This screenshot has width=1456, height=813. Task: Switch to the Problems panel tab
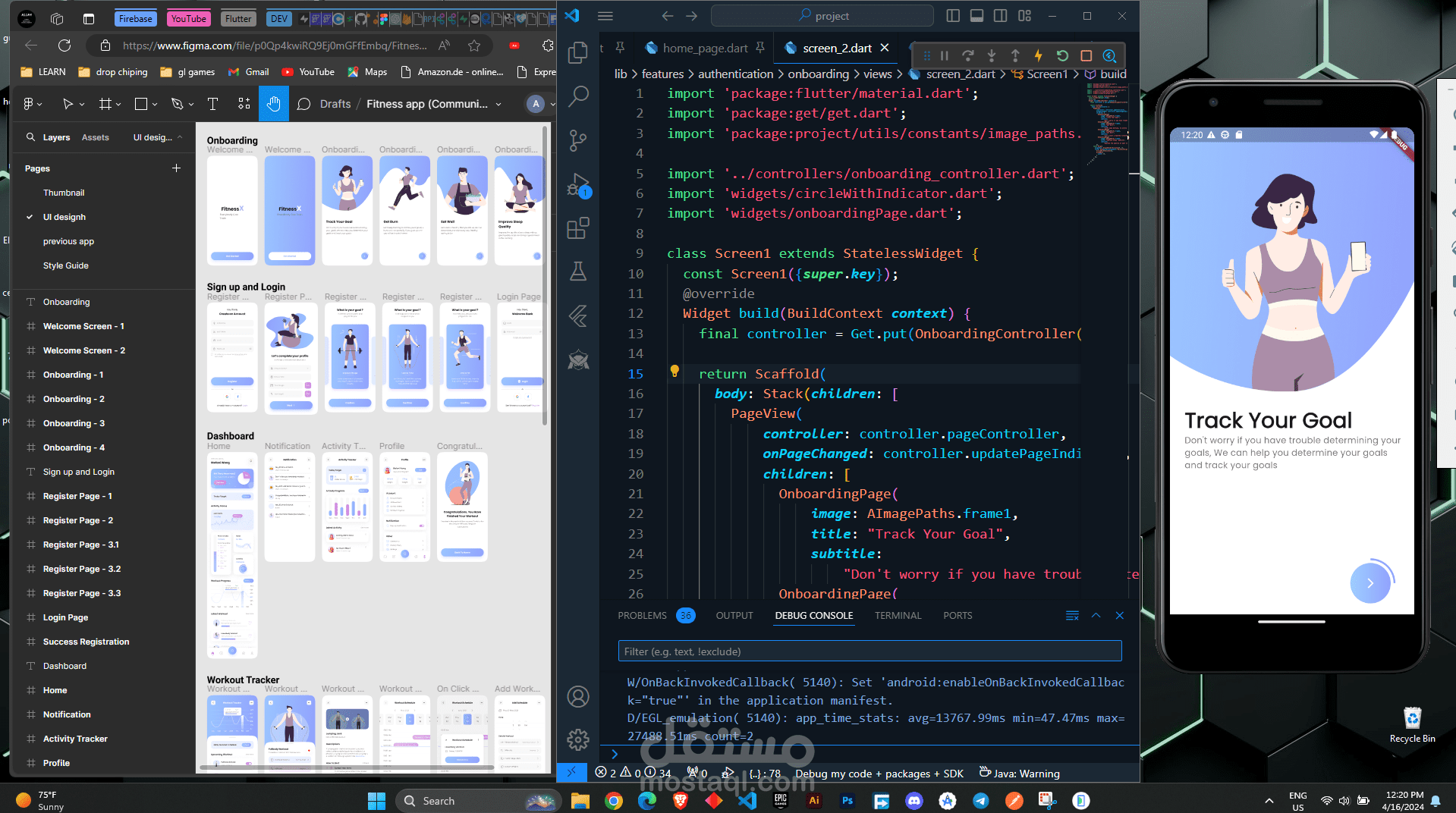(656, 616)
